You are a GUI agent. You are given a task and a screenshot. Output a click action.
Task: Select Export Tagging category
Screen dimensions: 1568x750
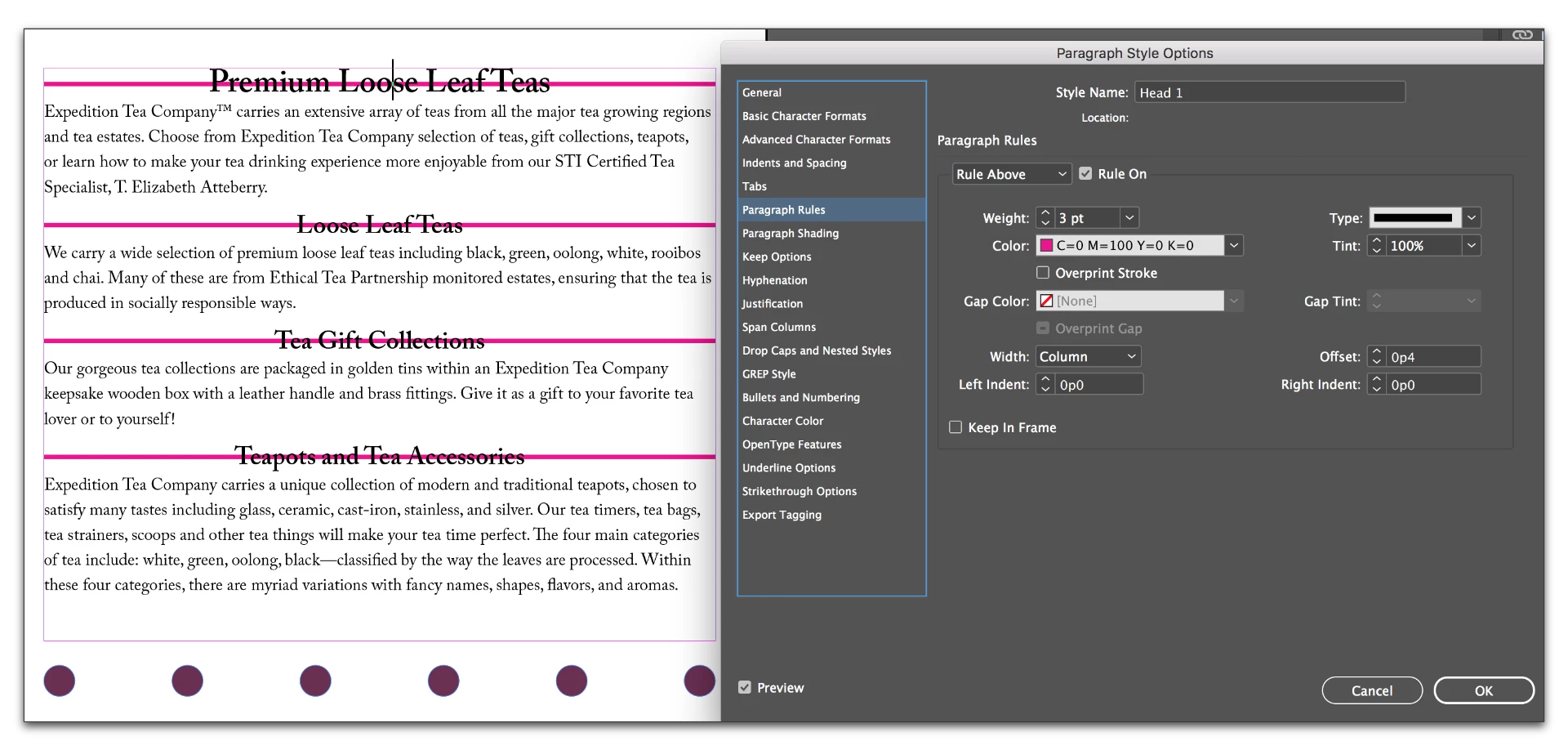tap(831, 515)
